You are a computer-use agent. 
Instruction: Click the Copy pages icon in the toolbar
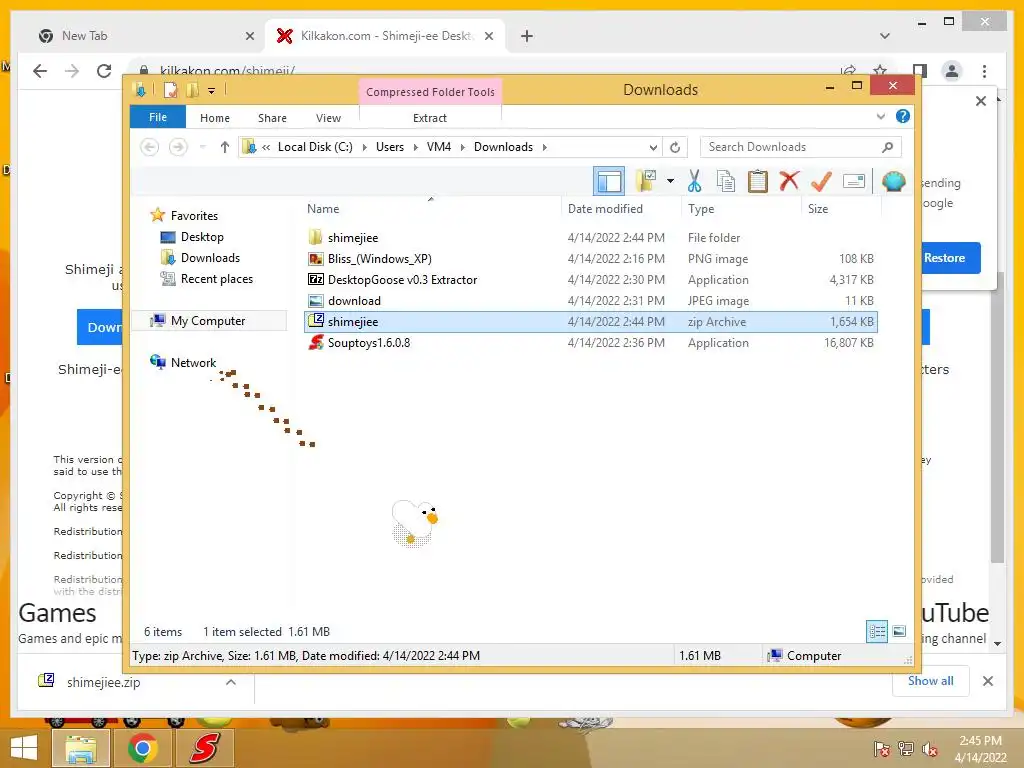pyautogui.click(x=726, y=181)
